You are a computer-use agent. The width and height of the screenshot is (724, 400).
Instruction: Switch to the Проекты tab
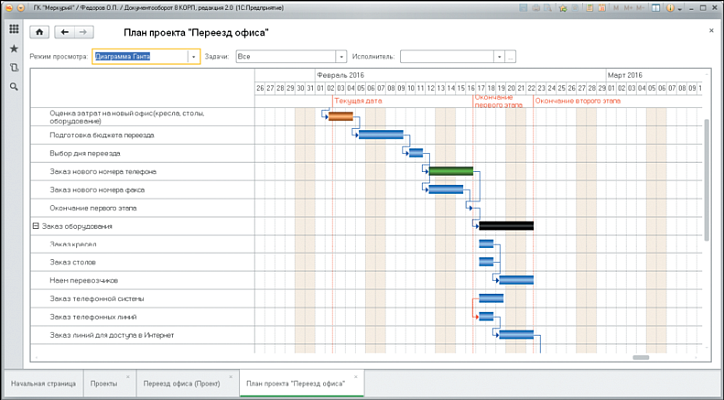104,384
